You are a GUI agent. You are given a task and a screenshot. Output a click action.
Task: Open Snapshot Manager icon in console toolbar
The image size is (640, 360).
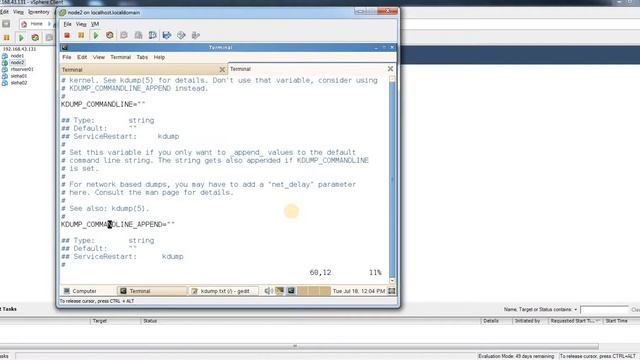pos(153,36)
